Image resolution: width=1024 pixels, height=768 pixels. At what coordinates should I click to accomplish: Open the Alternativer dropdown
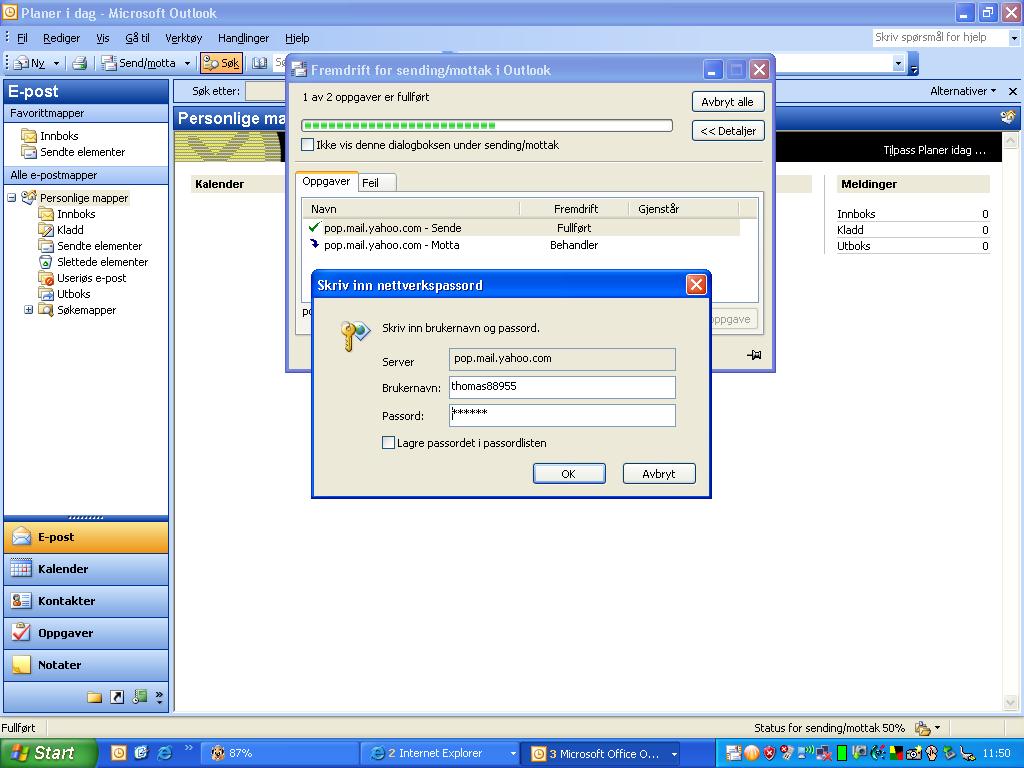(963, 91)
